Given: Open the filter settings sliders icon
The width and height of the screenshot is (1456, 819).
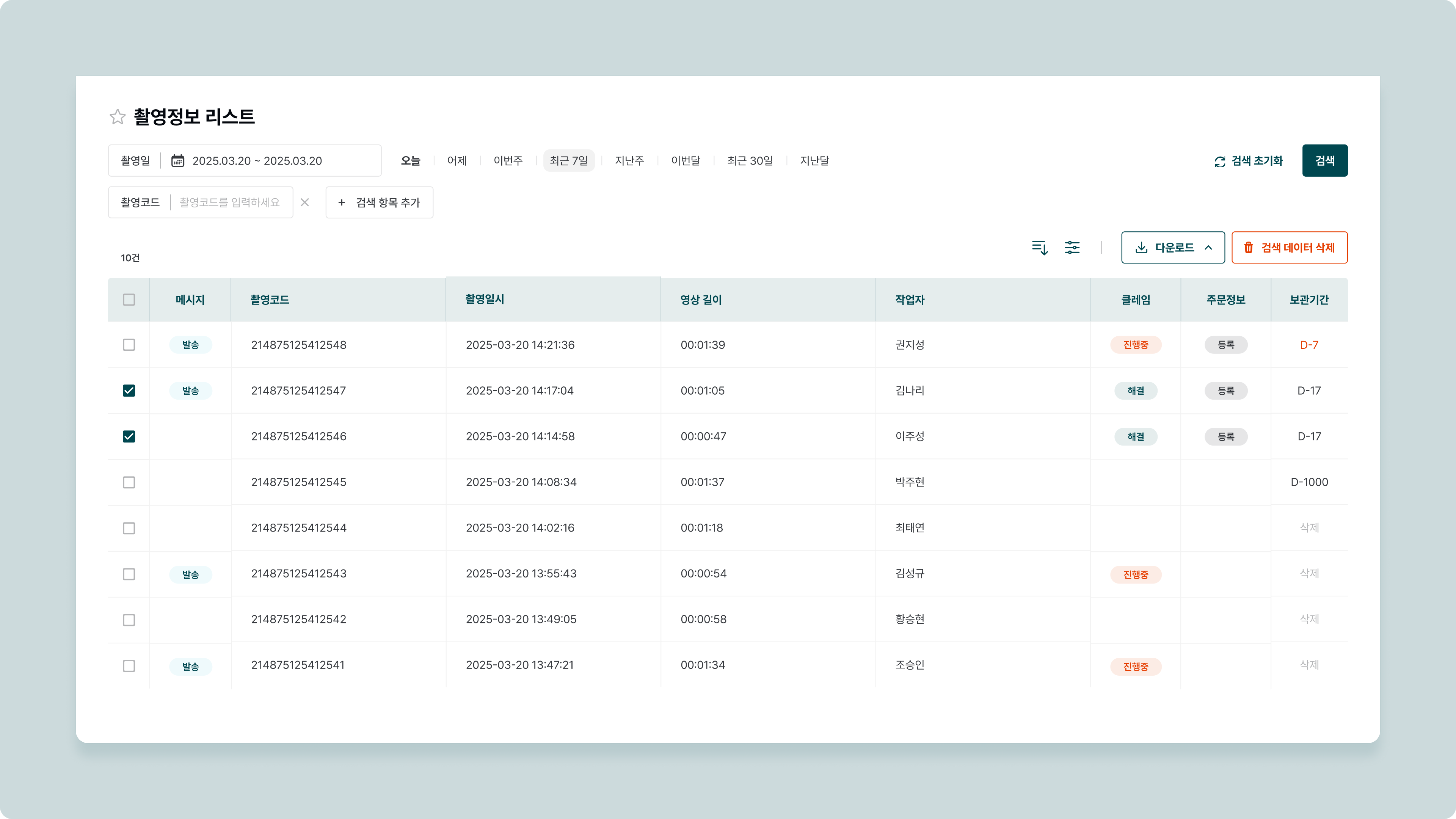Looking at the screenshot, I should 1072,248.
